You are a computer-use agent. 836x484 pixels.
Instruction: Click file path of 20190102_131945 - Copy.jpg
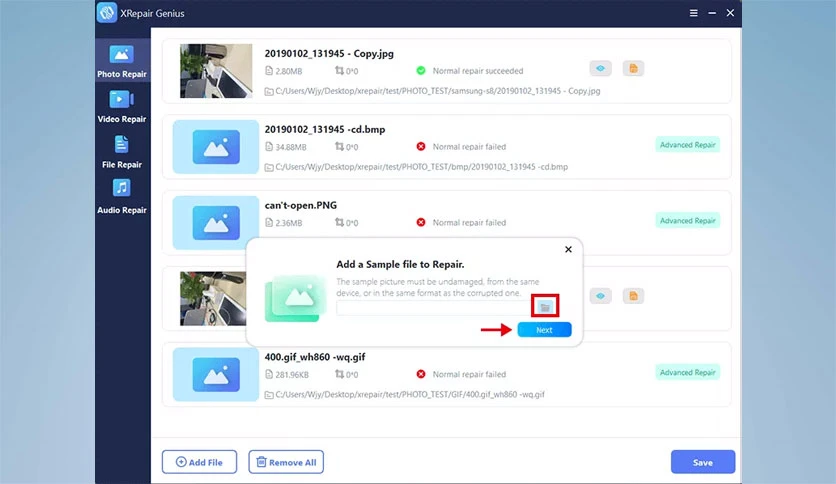[437, 91]
